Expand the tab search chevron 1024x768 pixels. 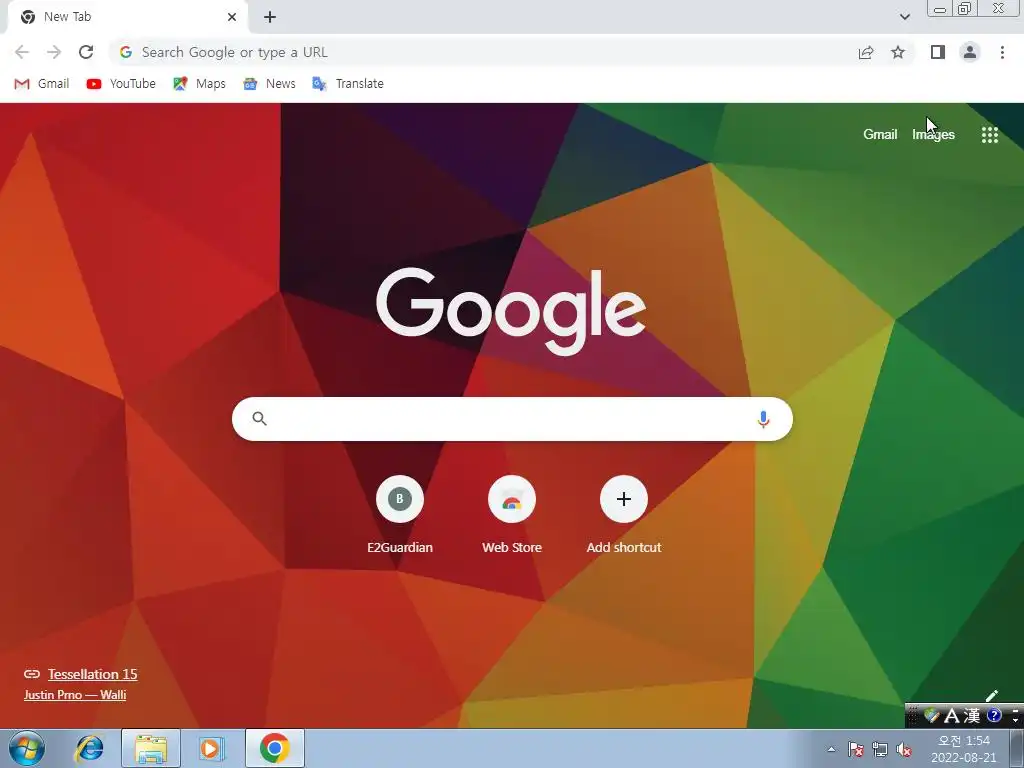904,17
